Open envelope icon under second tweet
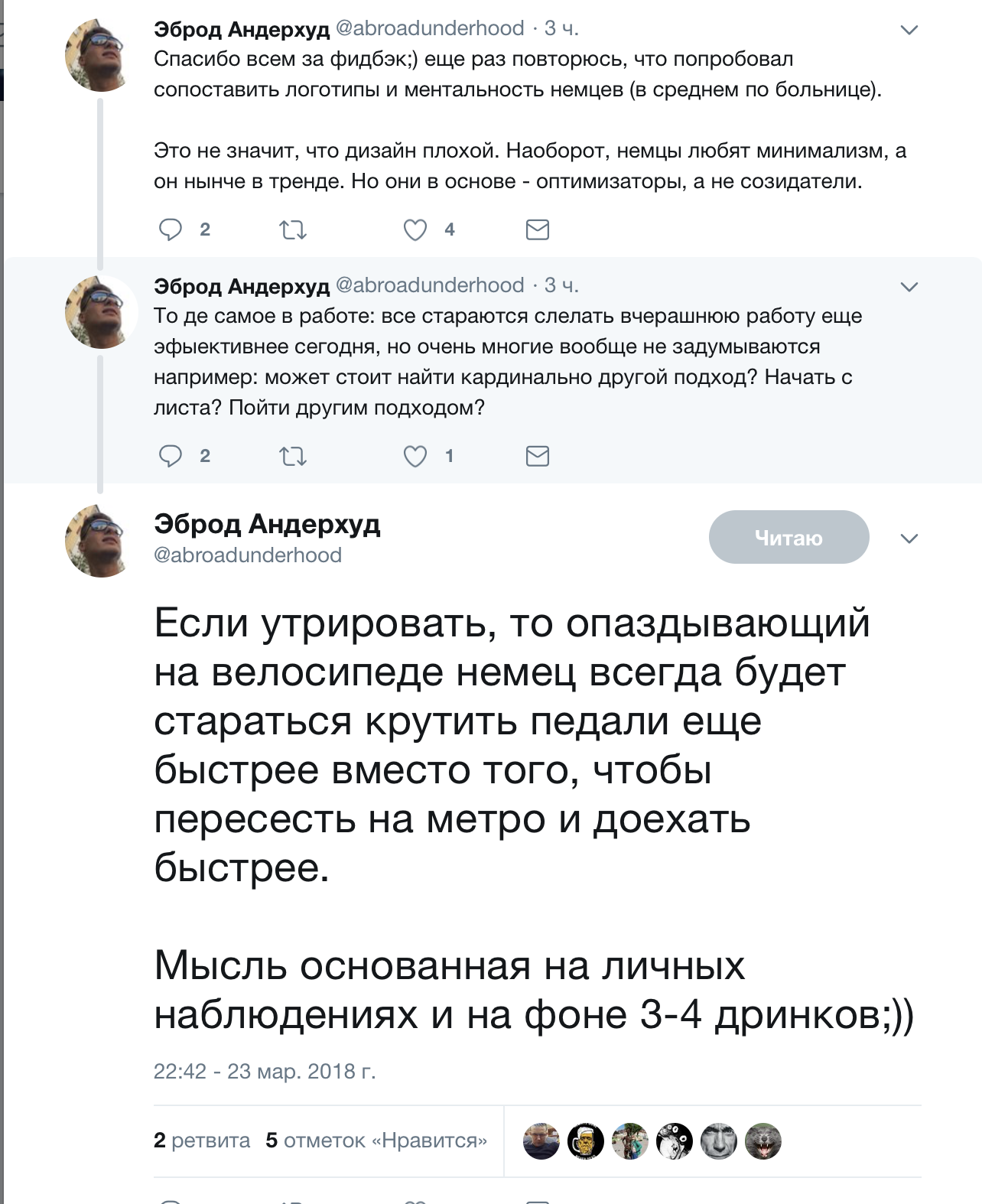The width and height of the screenshot is (982, 1204). click(538, 456)
